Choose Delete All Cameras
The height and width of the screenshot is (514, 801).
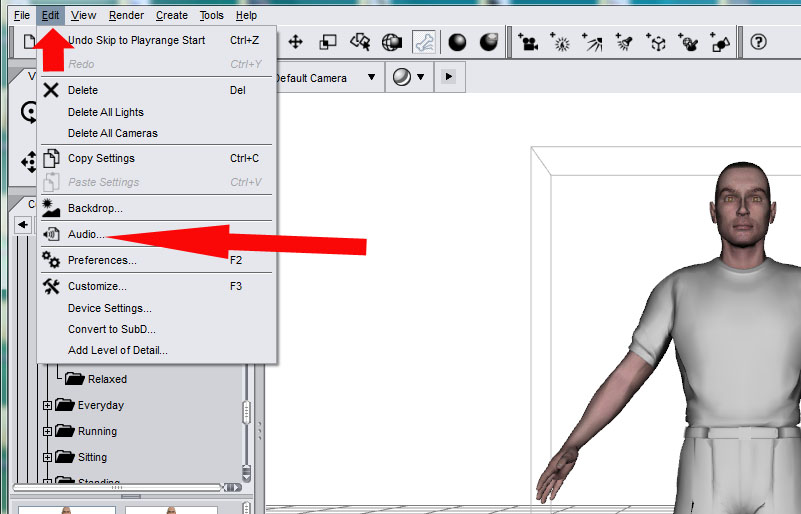[157, 133]
